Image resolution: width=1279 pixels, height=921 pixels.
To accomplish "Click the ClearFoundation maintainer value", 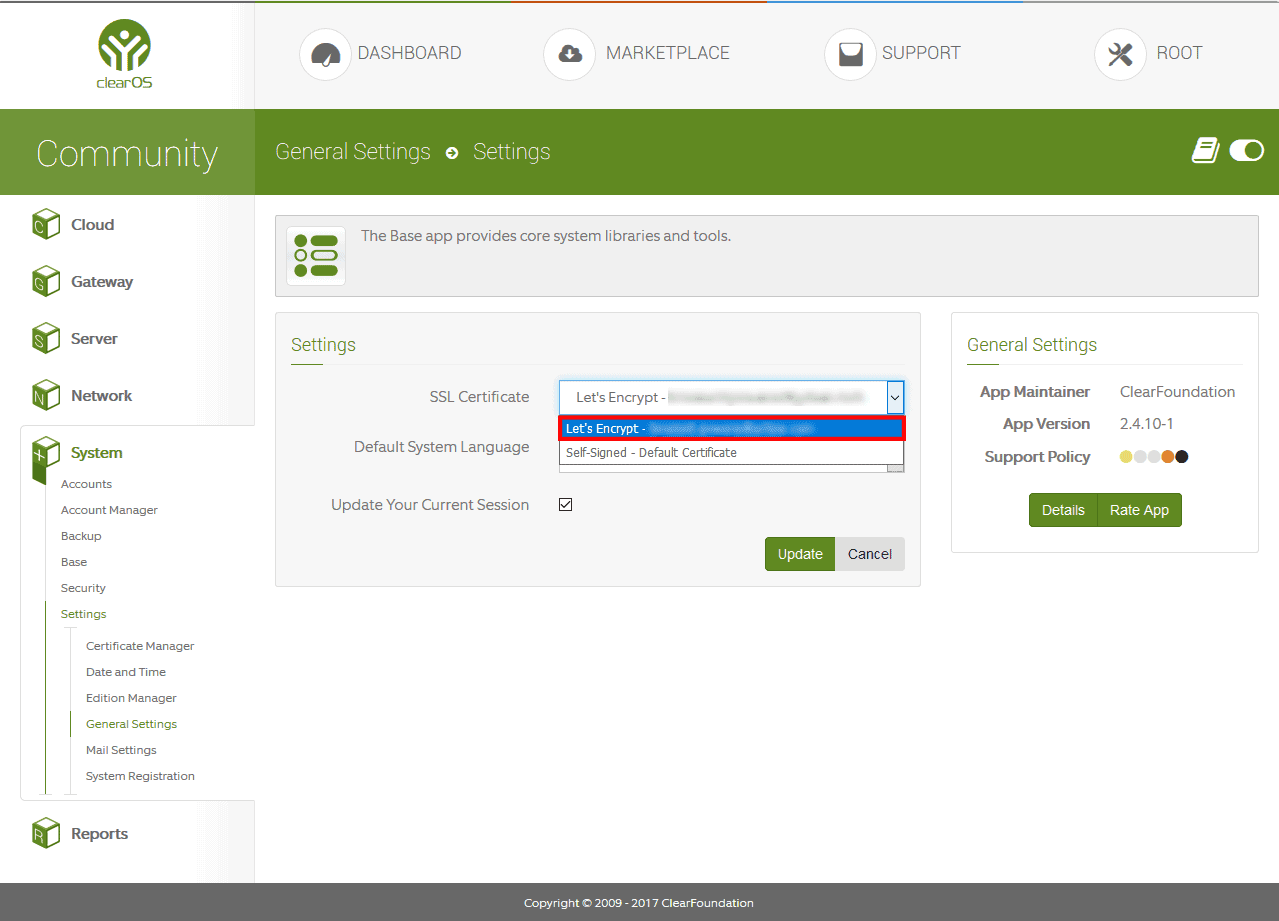I will [1177, 392].
